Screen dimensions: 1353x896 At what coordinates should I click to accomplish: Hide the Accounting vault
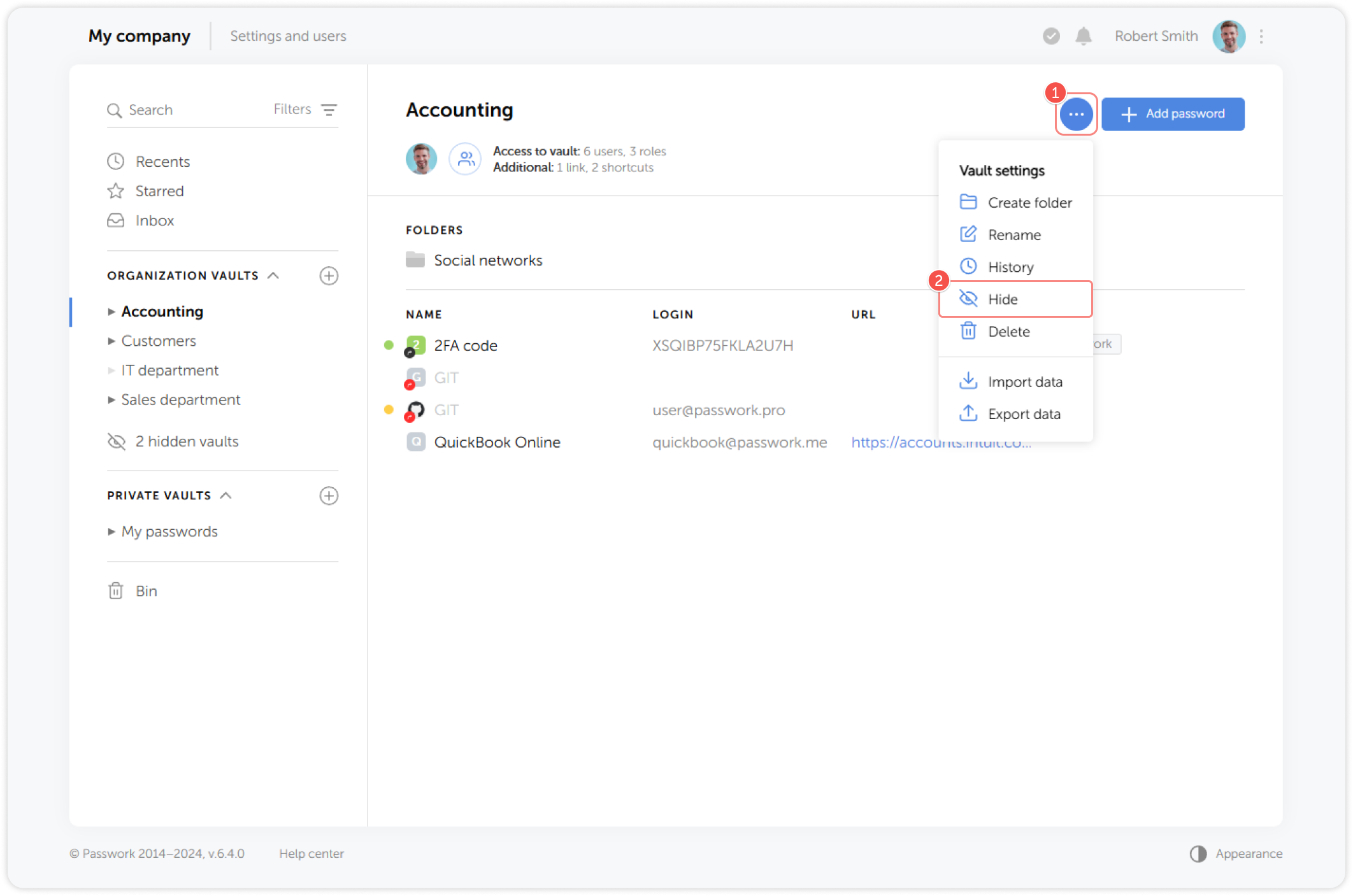[1002, 299]
